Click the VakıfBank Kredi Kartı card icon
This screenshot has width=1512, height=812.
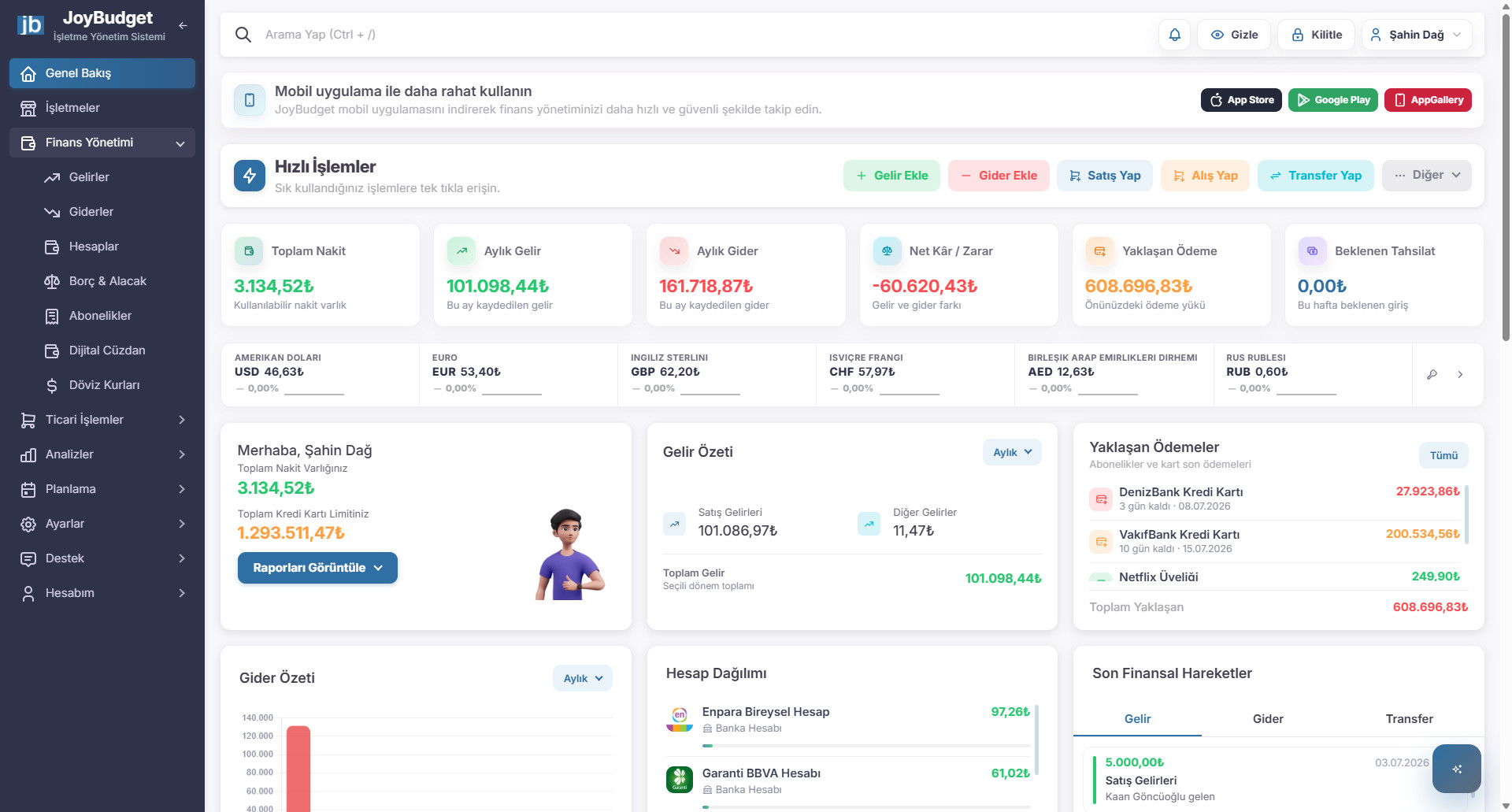[1101, 542]
